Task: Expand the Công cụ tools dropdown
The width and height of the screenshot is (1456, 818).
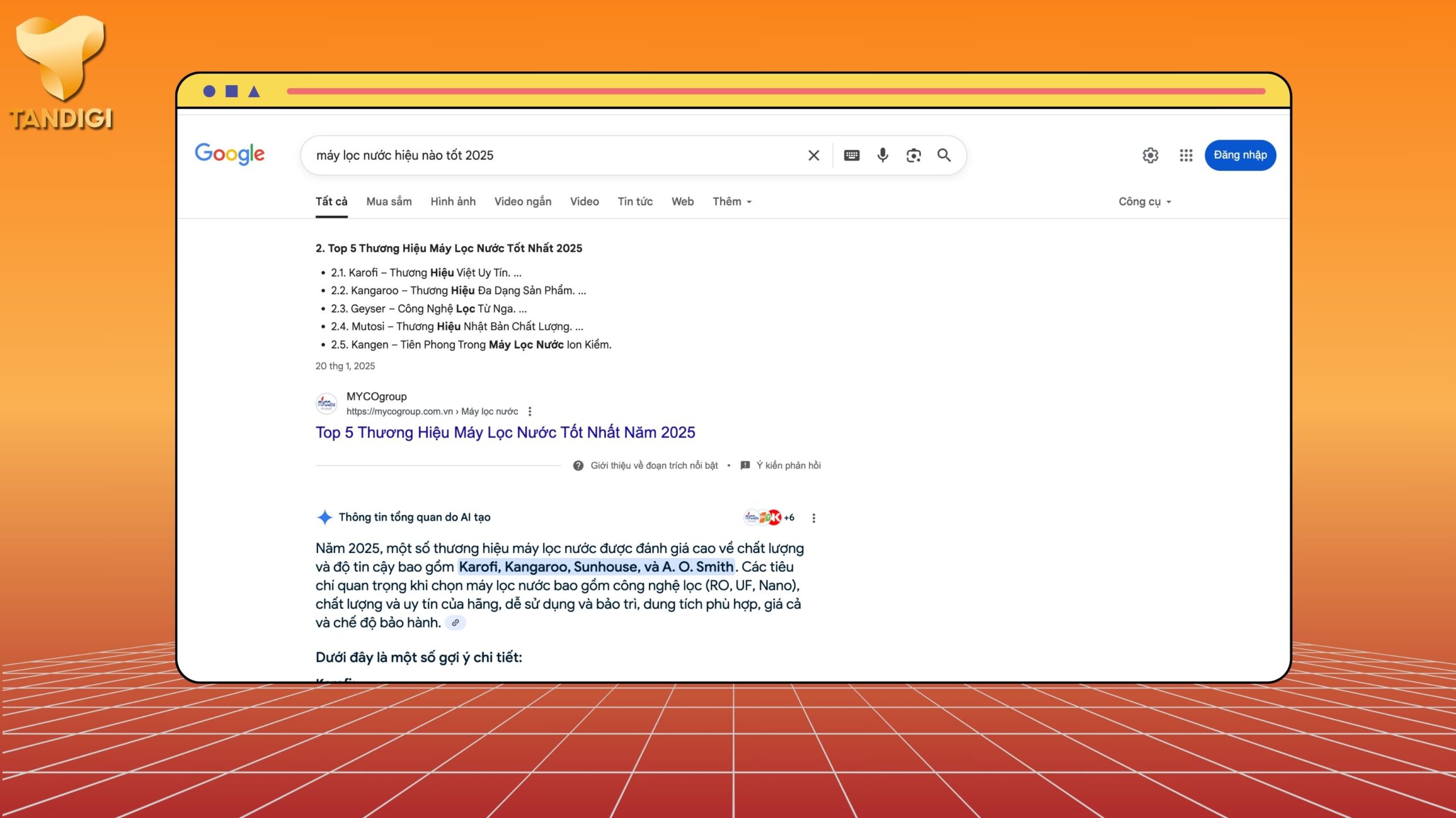Action: (1145, 202)
